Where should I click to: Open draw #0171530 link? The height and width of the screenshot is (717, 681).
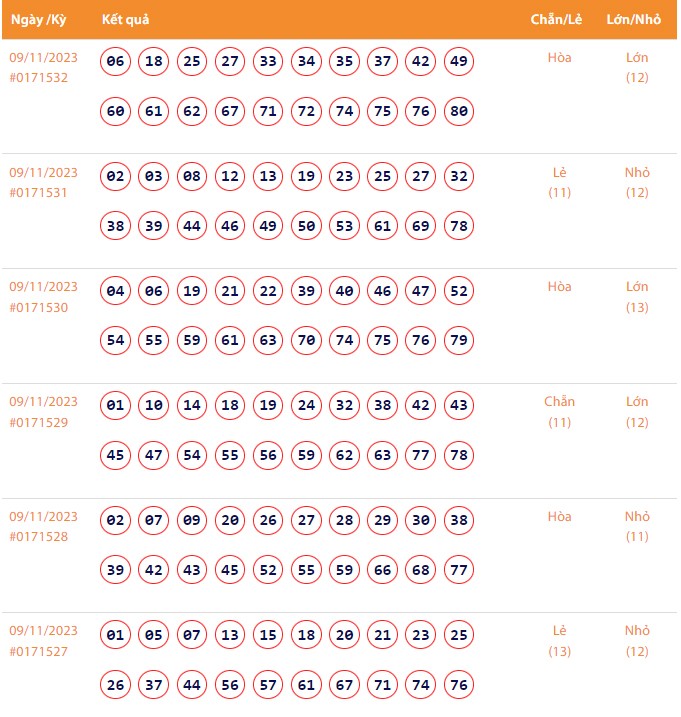pos(39,308)
